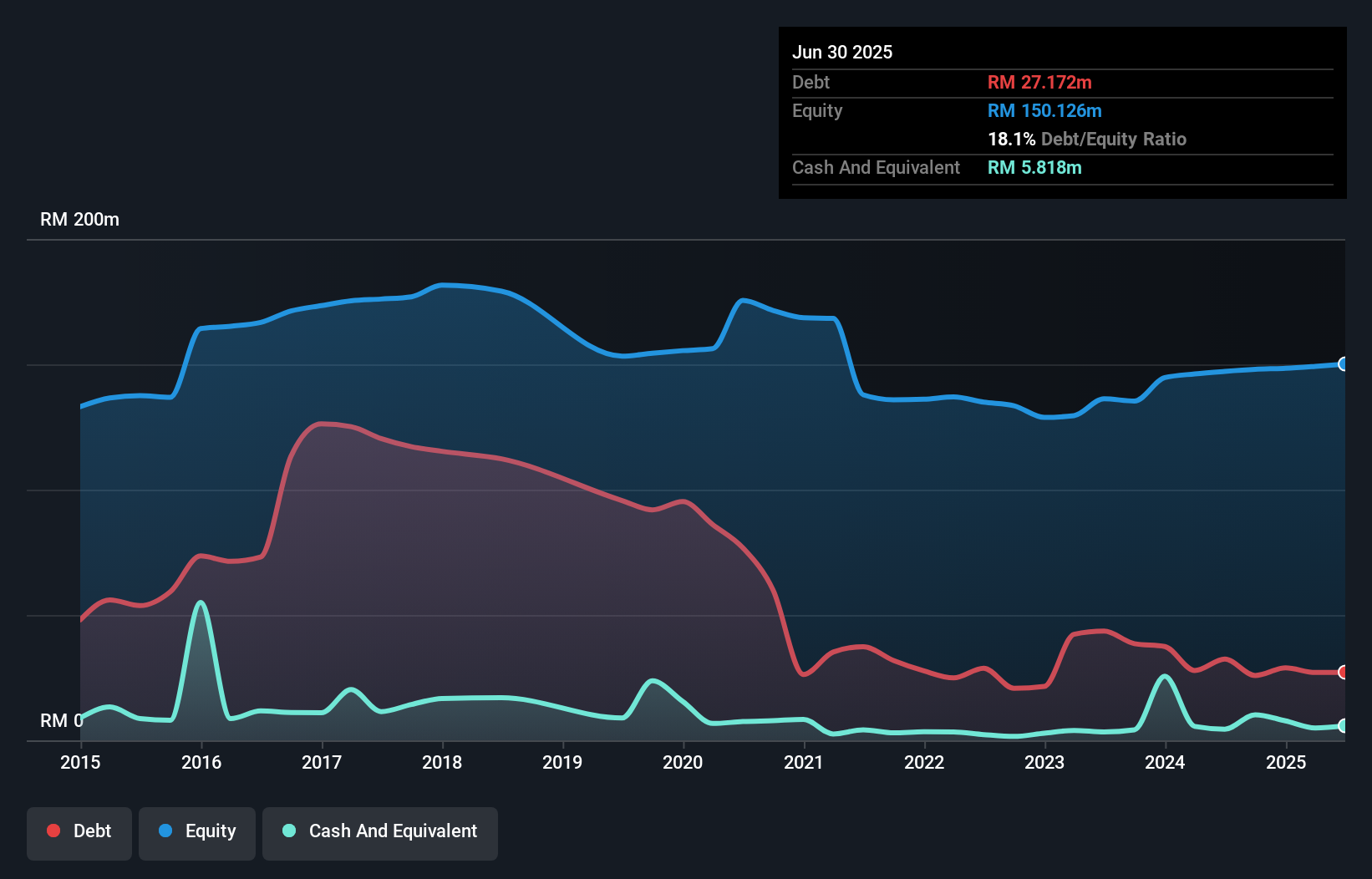Select the Debt endpoint marker on chart
Image resolution: width=1372 pixels, height=879 pixels.
[1341, 672]
